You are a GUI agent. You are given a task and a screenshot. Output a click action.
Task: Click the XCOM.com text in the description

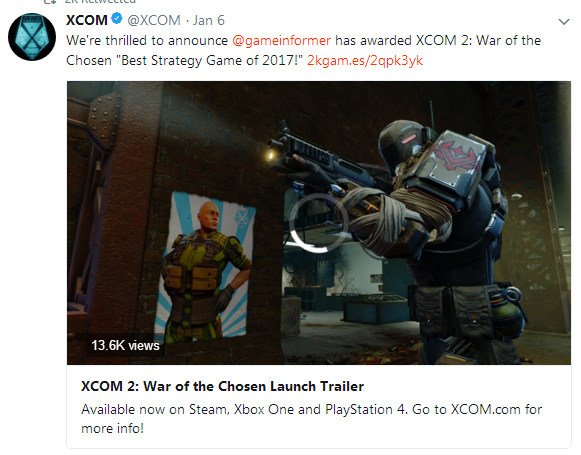(x=485, y=409)
